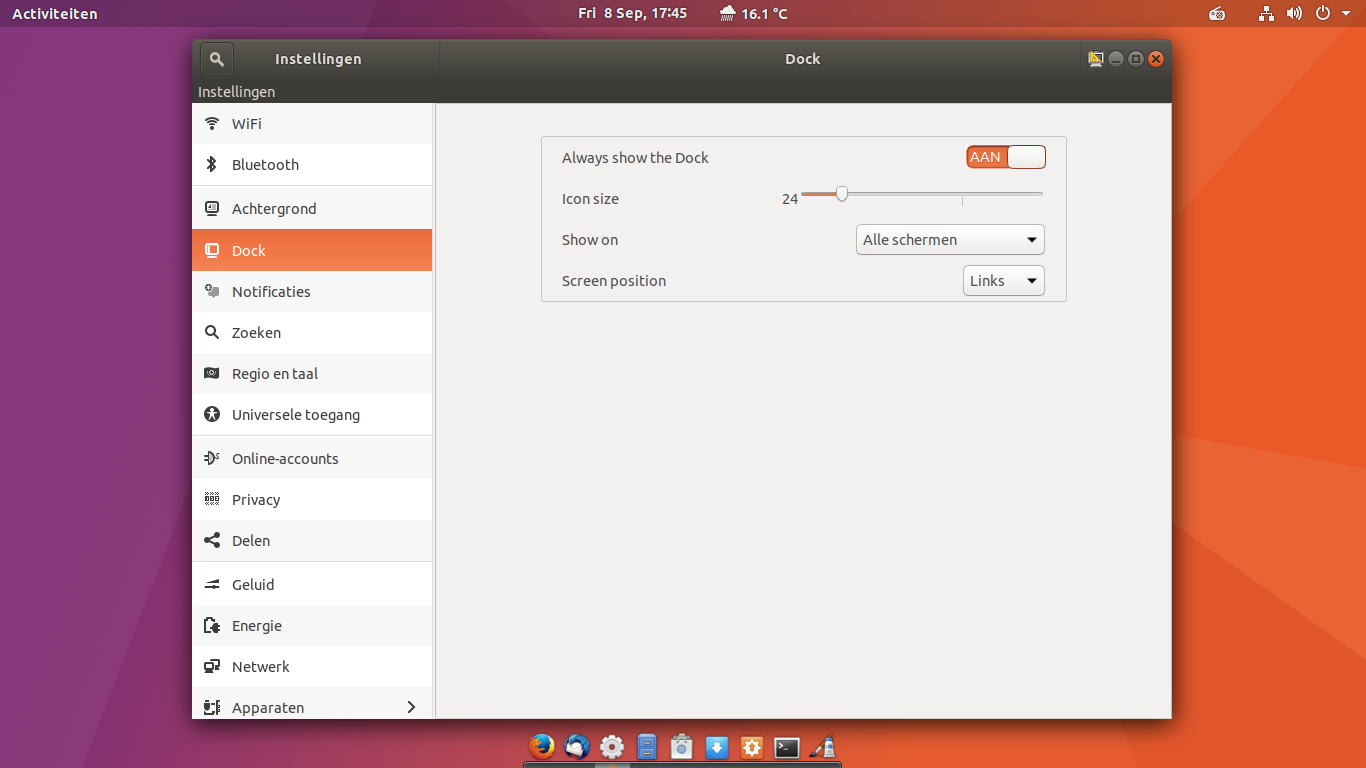This screenshot has height=768, width=1366.
Task: Launch Terminal from the dock
Action: (787, 747)
